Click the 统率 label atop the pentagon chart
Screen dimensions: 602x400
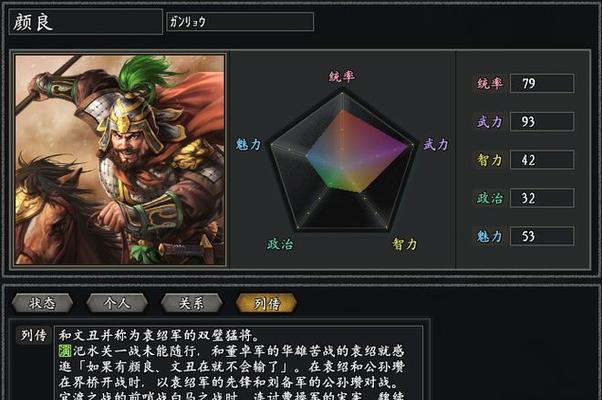(342, 76)
